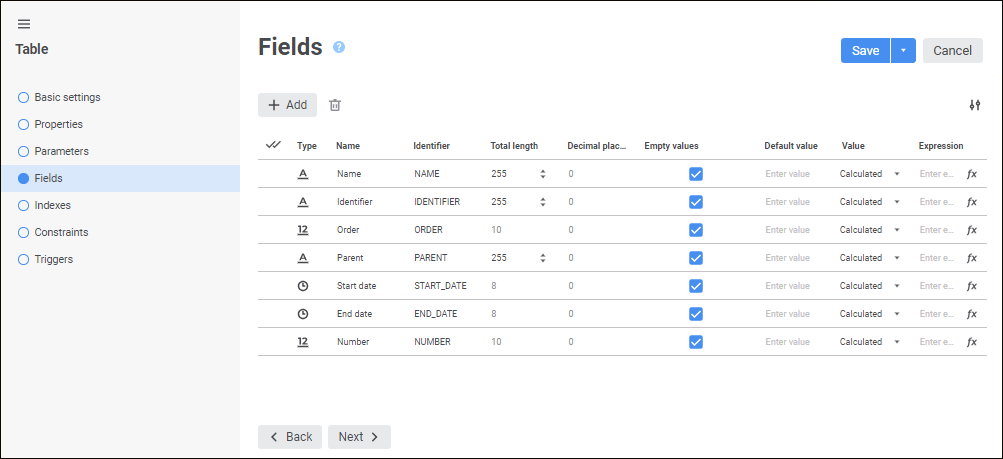This screenshot has width=1003, height=459.
Task: Disable Empty values for the Number field
Action: (696, 342)
